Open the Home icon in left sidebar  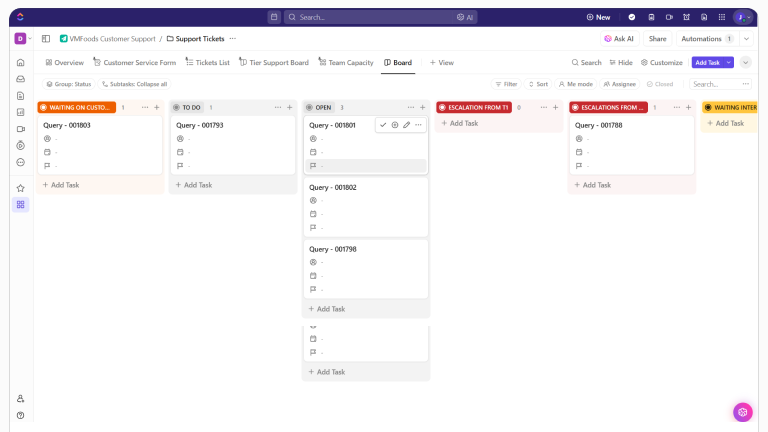point(20,62)
